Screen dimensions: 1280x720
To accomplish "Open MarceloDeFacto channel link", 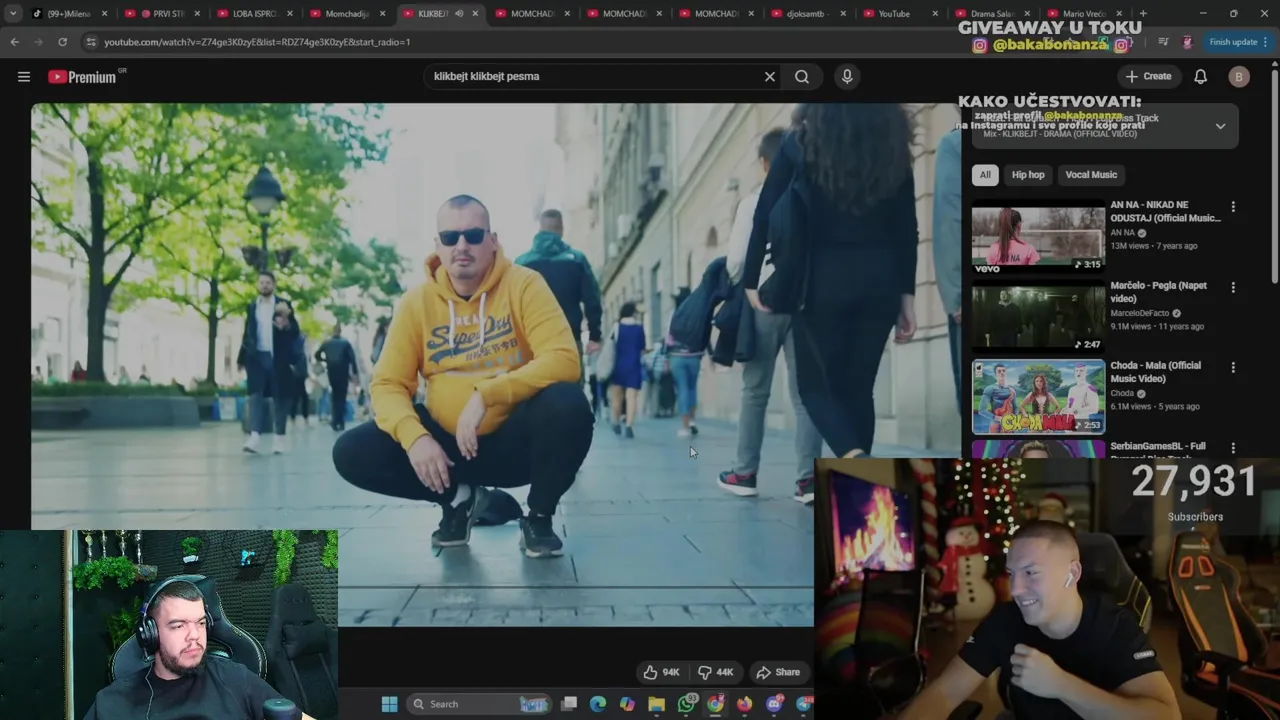I will pos(1139,313).
